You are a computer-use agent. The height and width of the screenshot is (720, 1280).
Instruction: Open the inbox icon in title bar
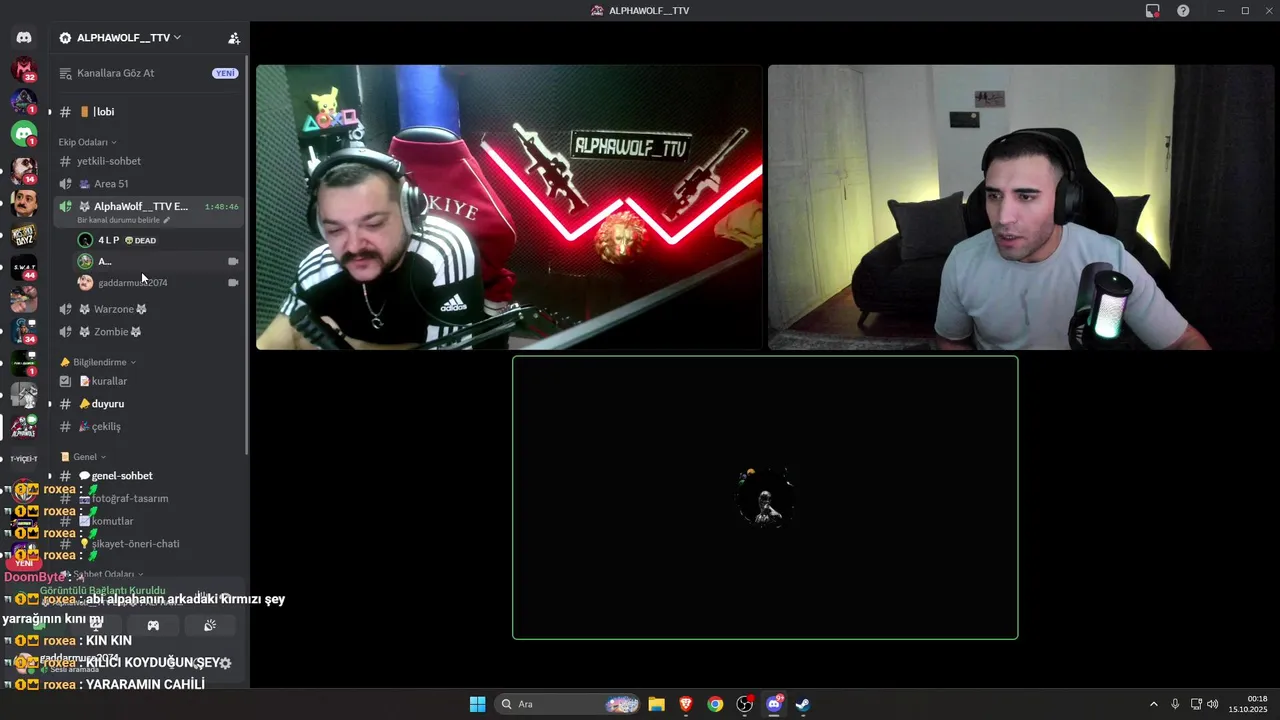[1153, 10]
